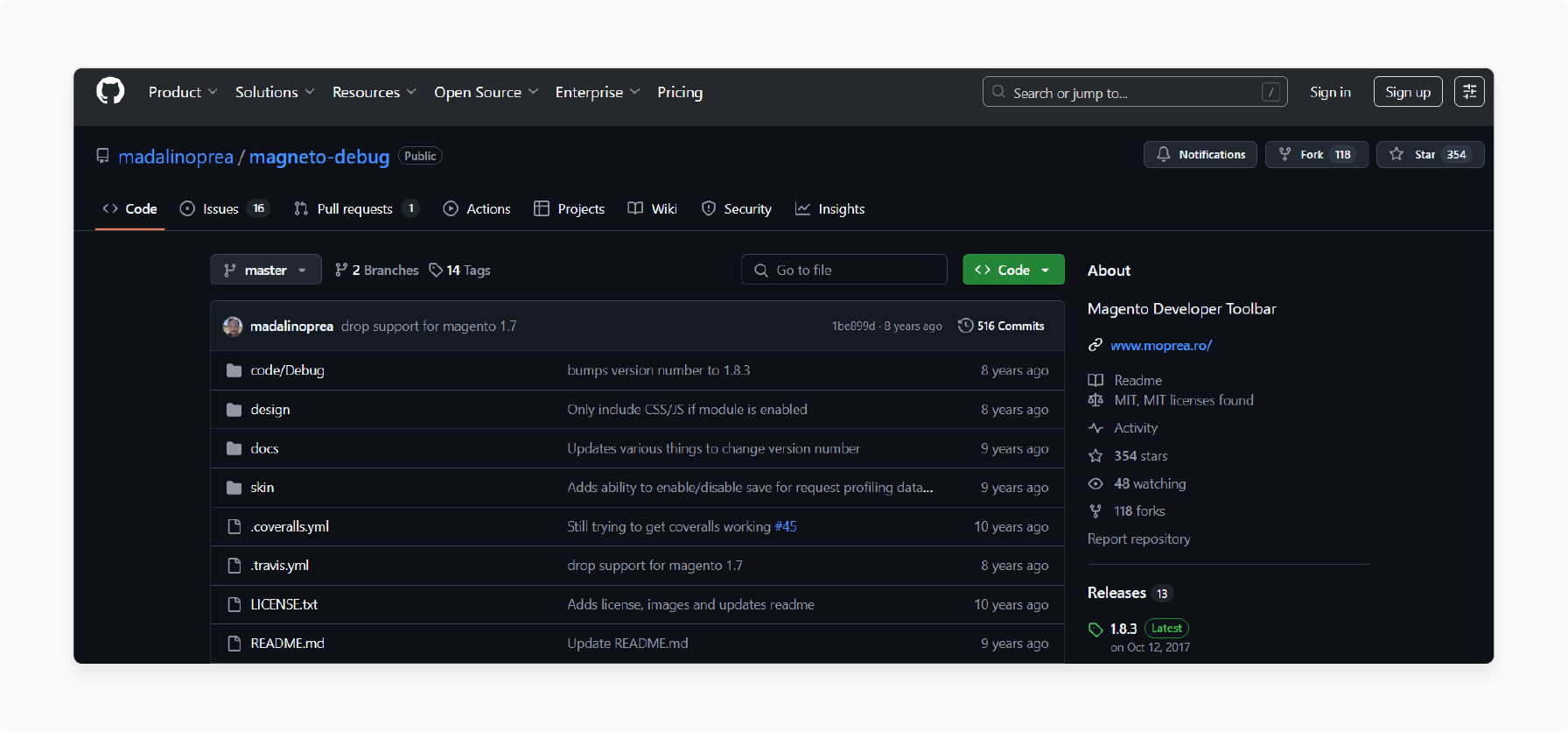Viewport: 1568px width, 732px height.
Task: Open the #45 issue reference link
Action: click(786, 526)
